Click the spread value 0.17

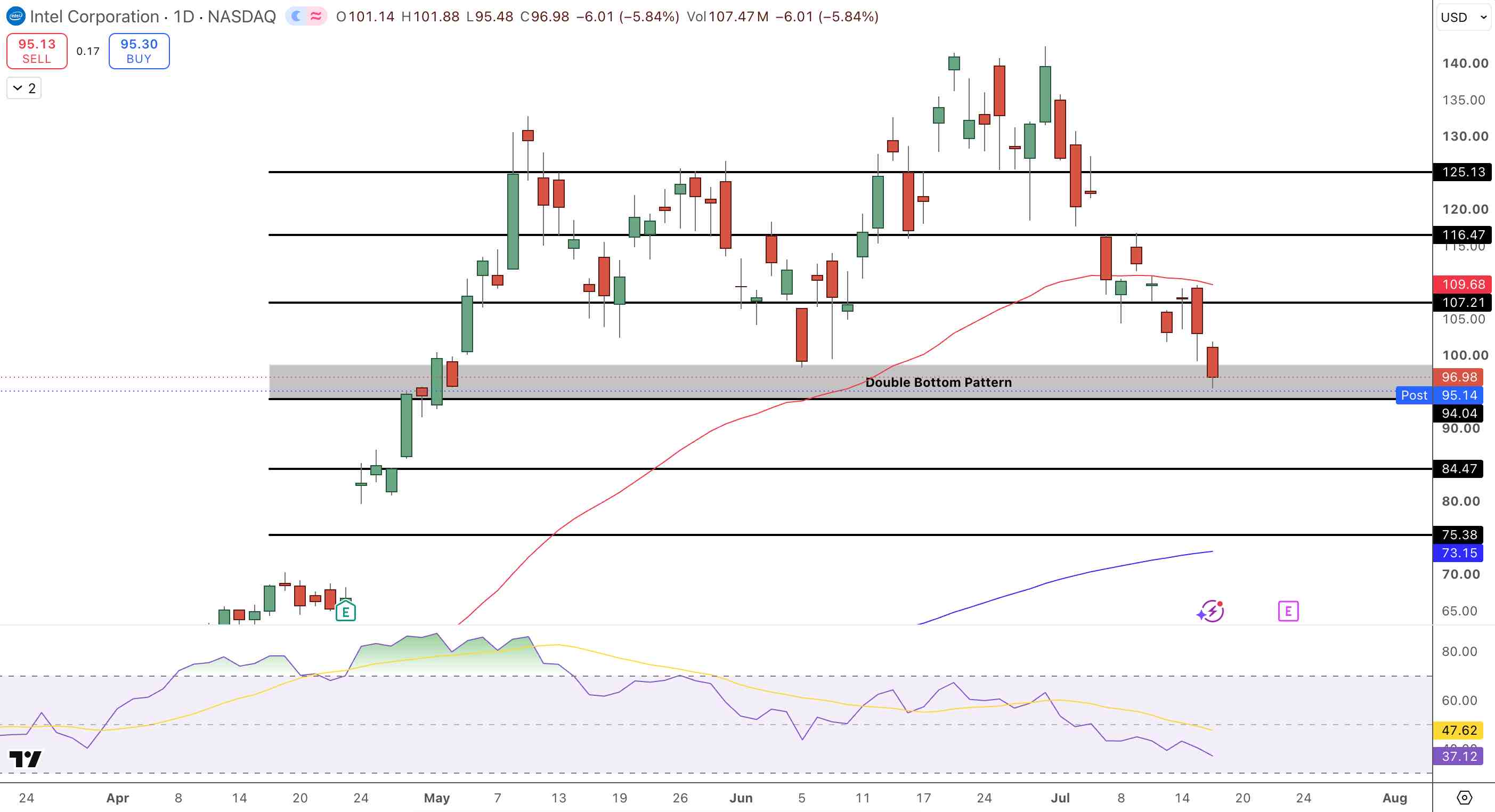[87, 51]
